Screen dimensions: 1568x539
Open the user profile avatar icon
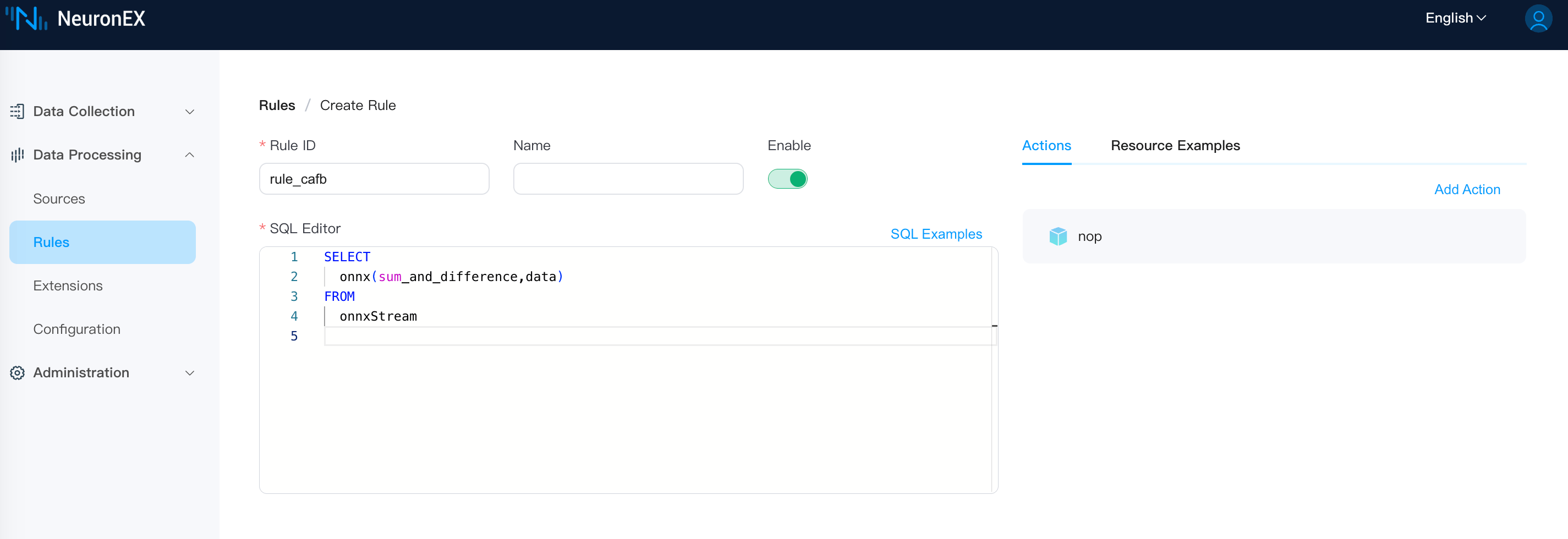click(x=1538, y=19)
